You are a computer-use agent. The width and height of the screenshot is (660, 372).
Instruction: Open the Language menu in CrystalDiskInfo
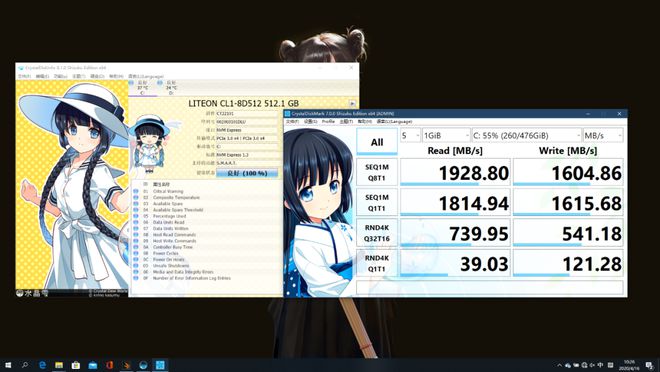pos(146,76)
